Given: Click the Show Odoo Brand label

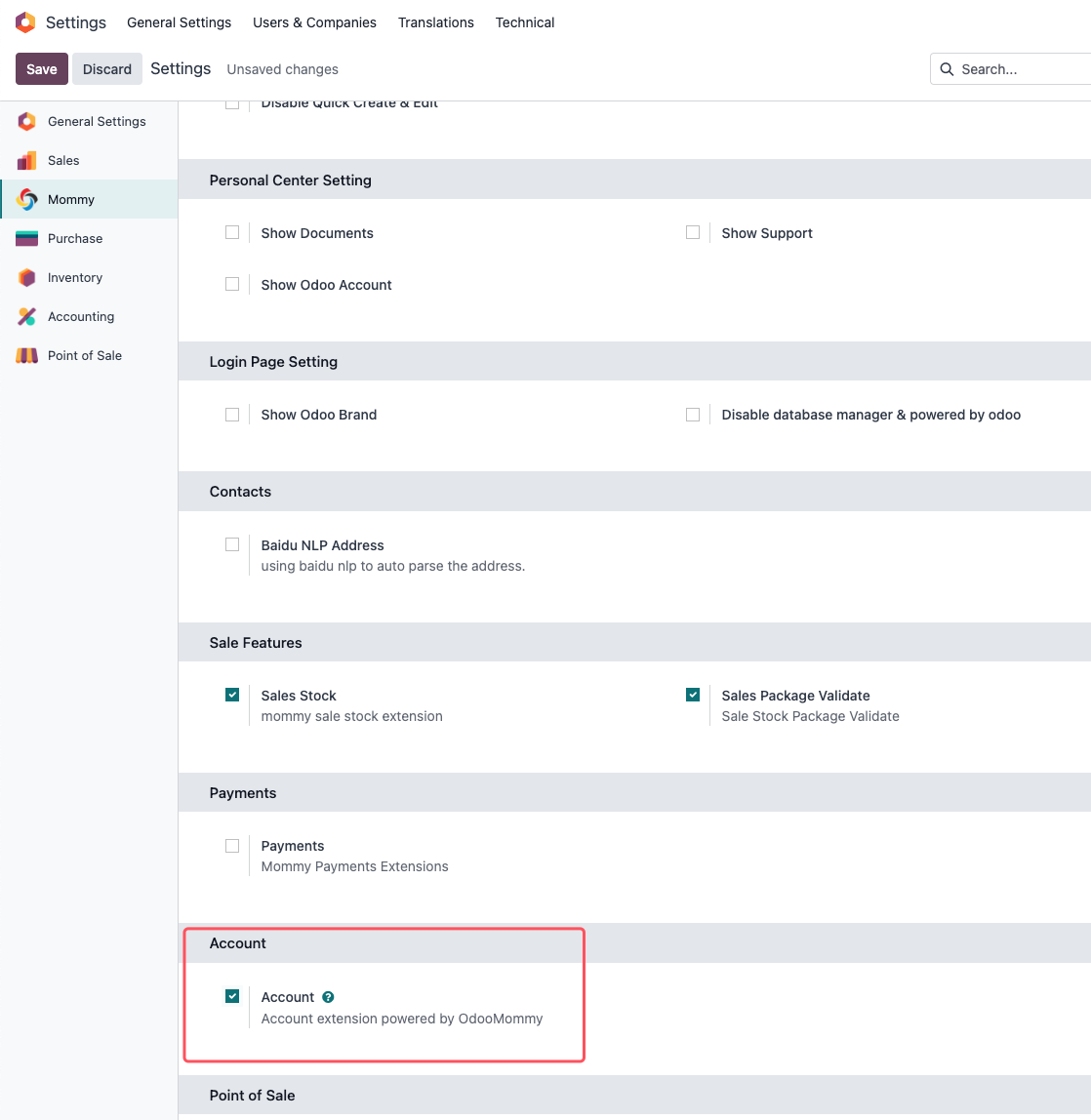Looking at the screenshot, I should coord(319,415).
